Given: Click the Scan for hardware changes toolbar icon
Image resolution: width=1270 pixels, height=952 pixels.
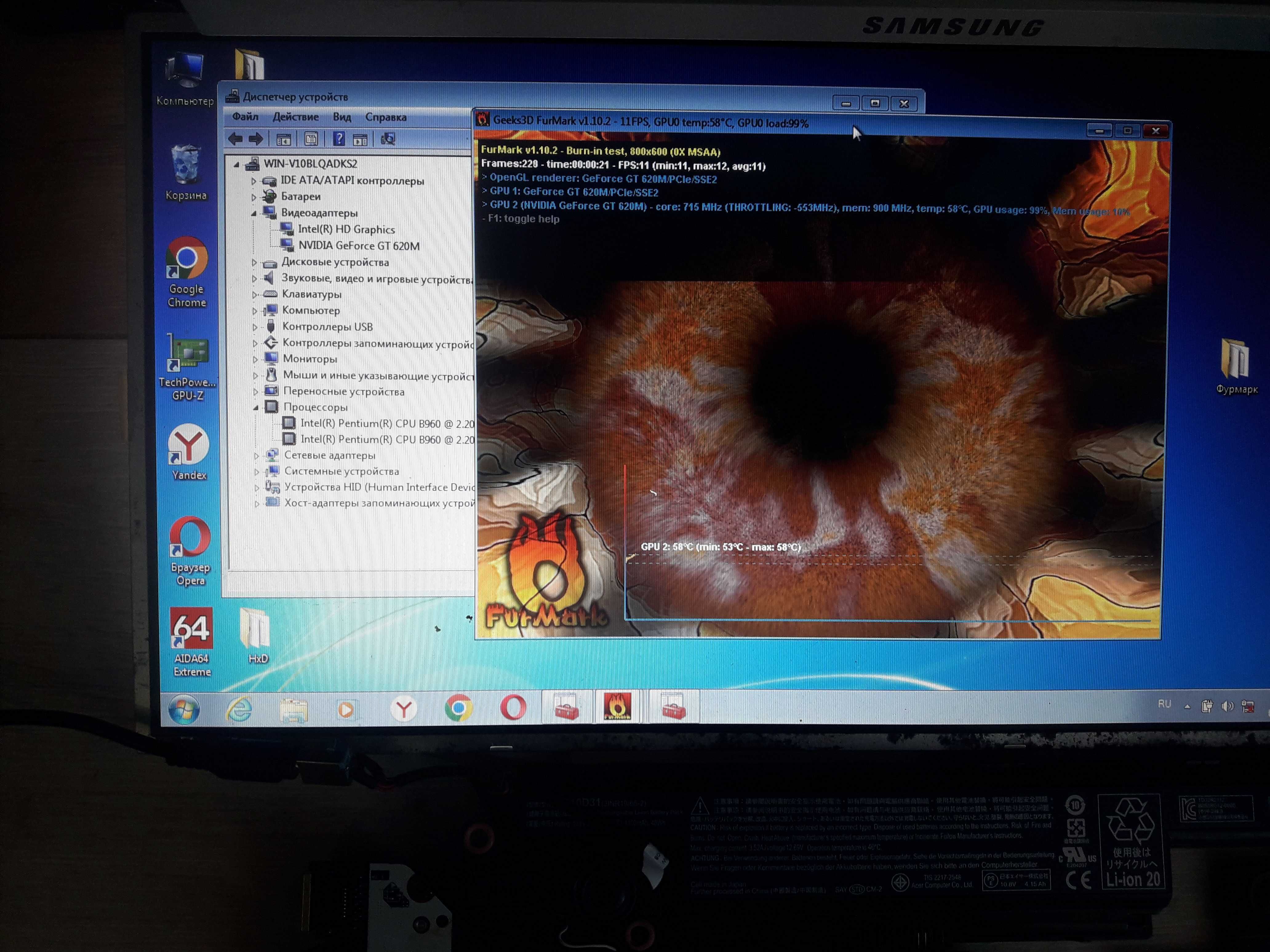Looking at the screenshot, I should 388,139.
